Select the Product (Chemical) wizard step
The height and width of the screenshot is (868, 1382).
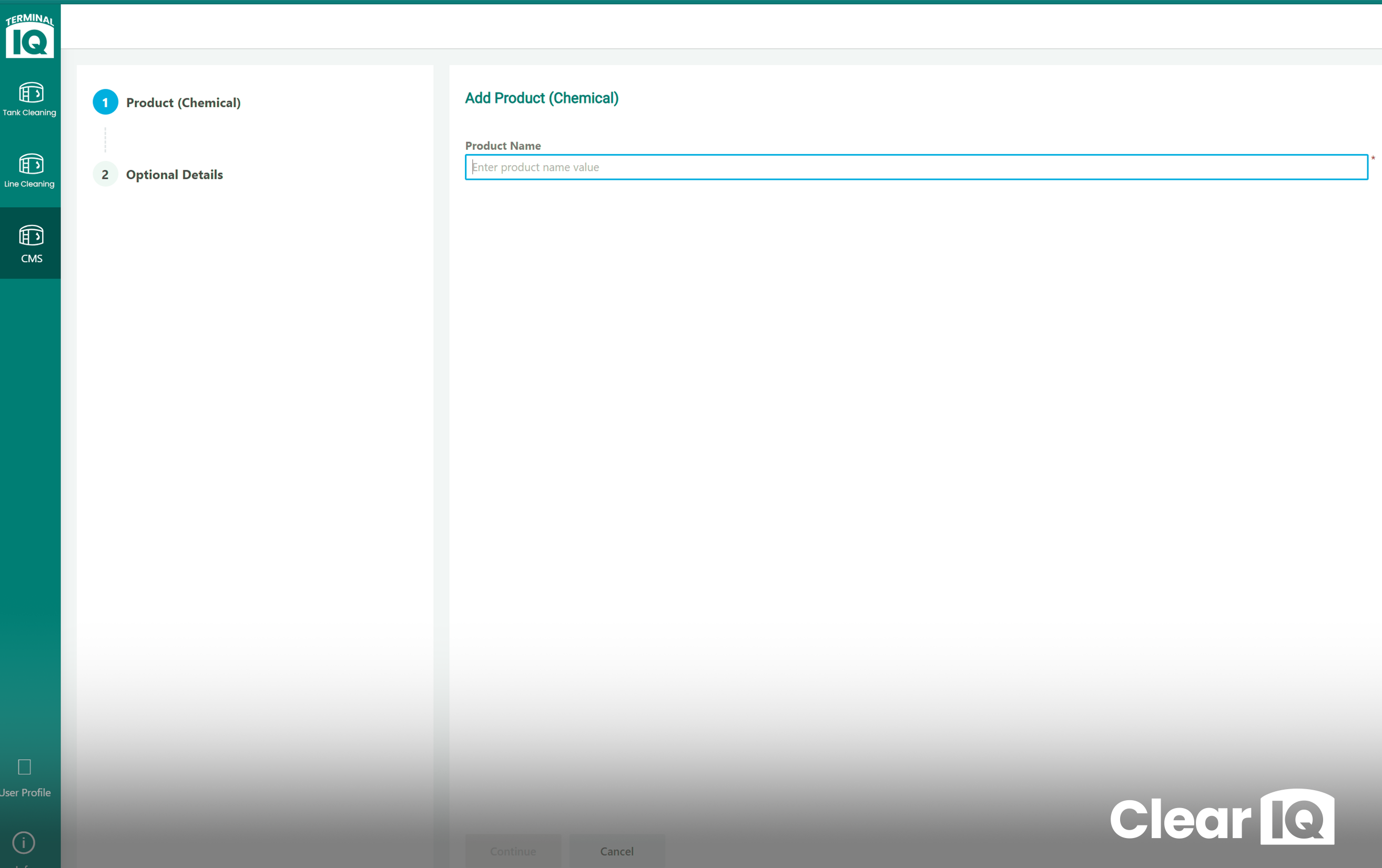pos(184,103)
